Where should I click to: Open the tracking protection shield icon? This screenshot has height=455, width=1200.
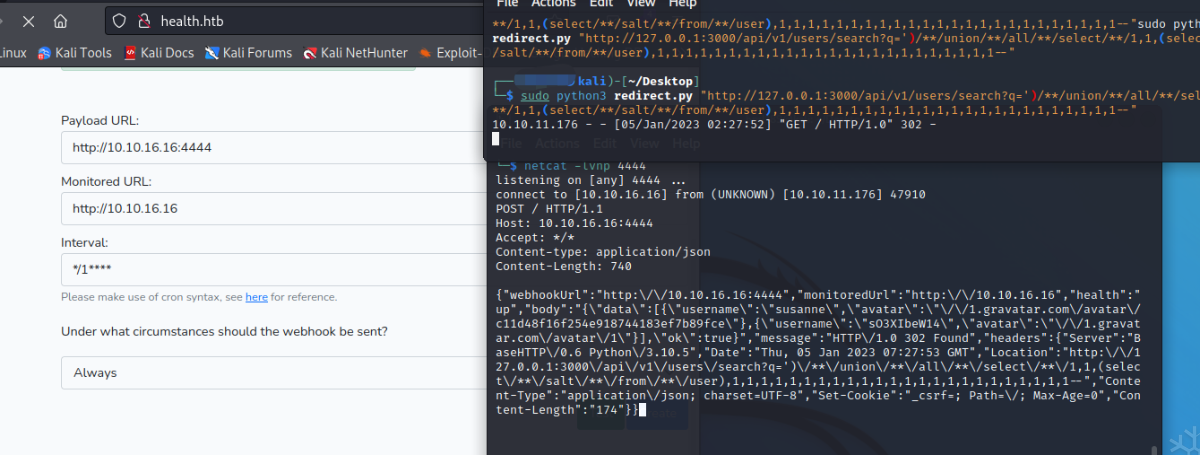pyautogui.click(x=119, y=20)
